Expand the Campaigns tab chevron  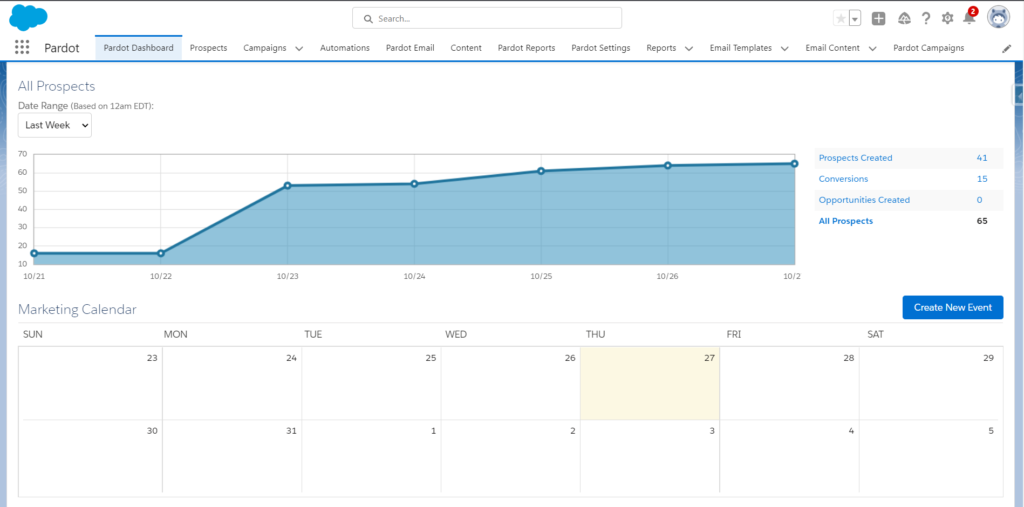coord(299,48)
